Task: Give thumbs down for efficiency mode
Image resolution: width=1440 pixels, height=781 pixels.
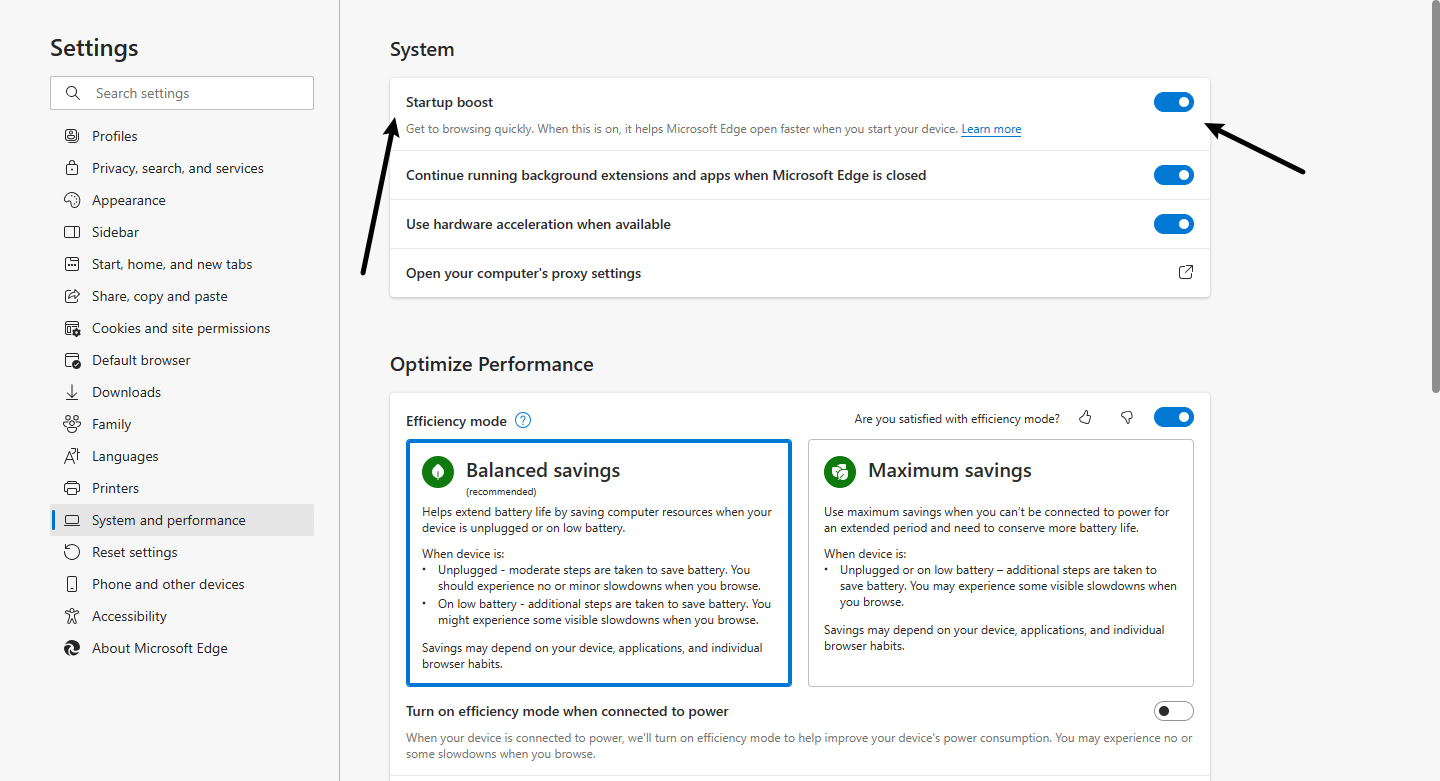Action: coord(1127,418)
